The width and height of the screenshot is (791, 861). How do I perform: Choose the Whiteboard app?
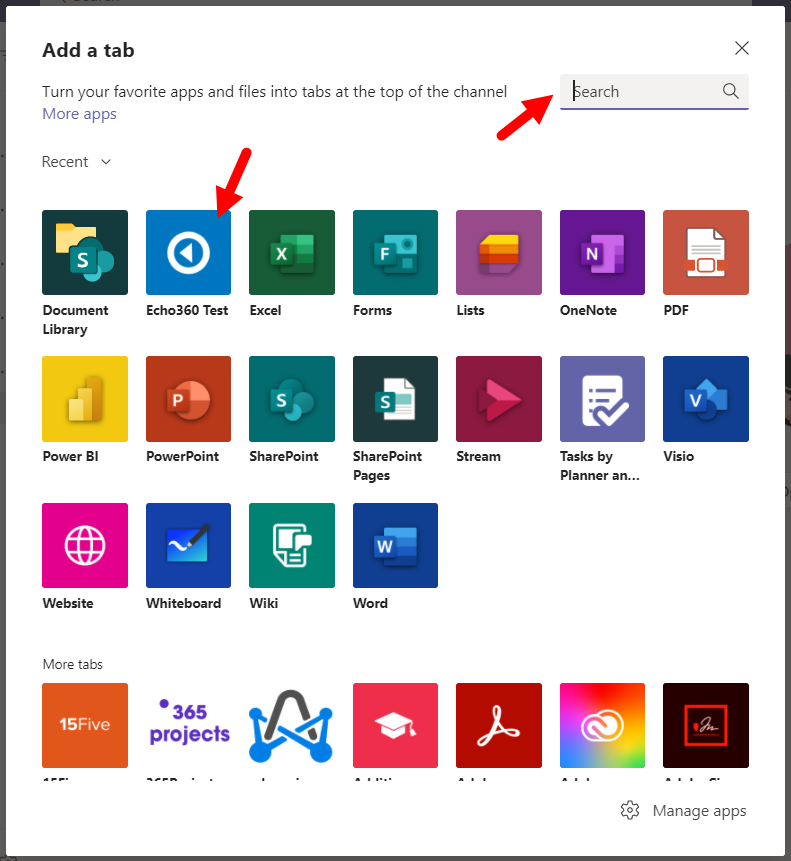188,545
